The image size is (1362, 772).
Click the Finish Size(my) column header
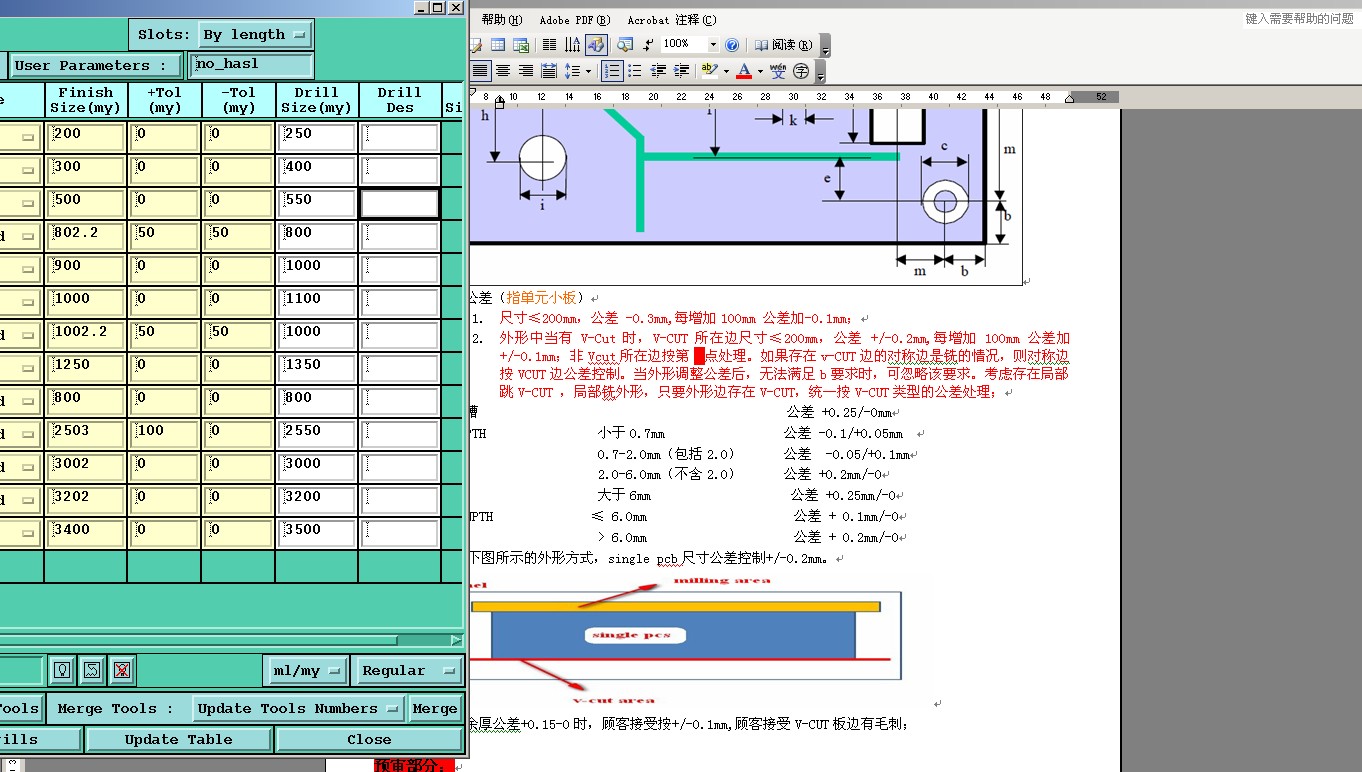tap(86, 100)
